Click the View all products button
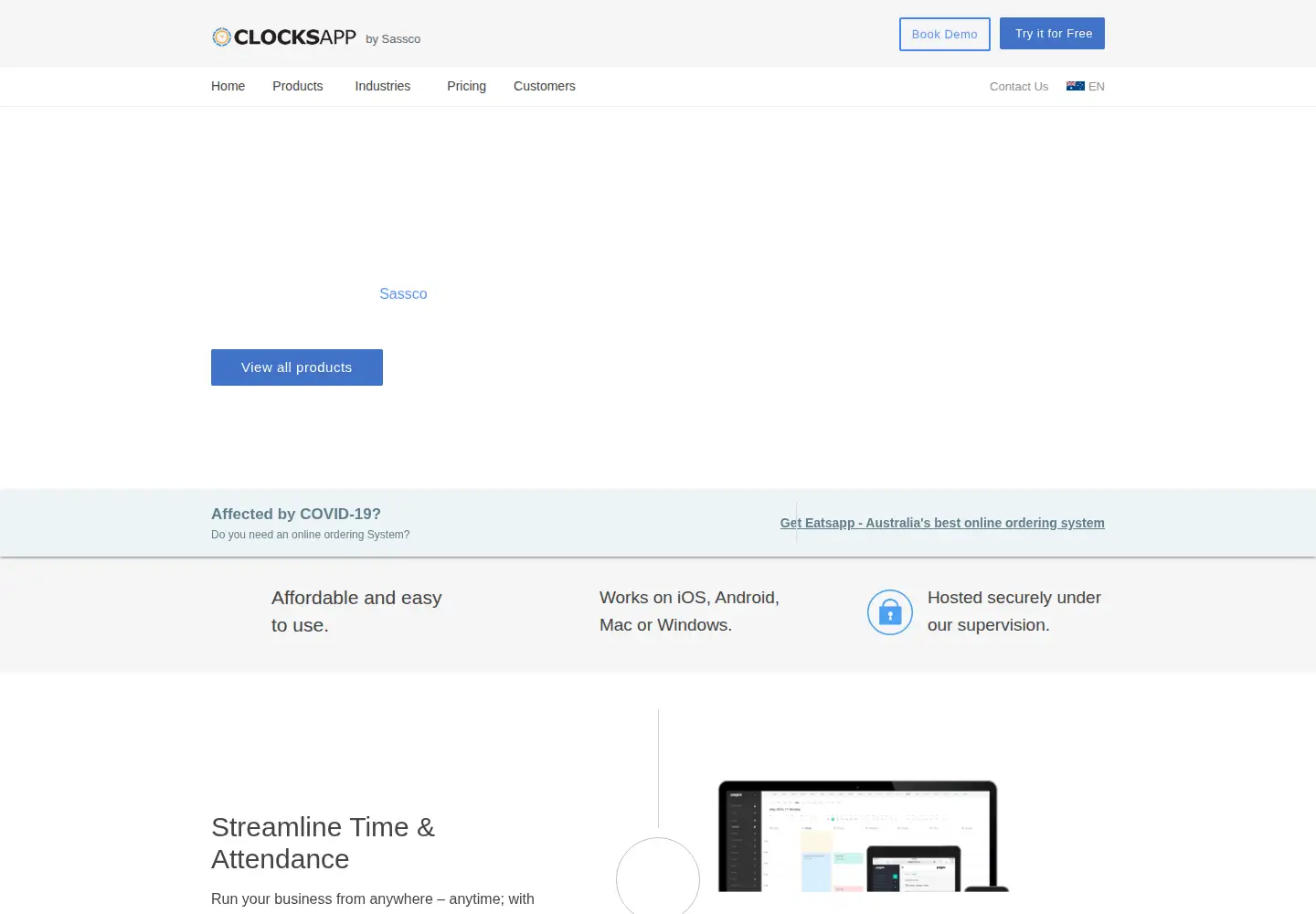The height and width of the screenshot is (914, 1316). tap(297, 367)
